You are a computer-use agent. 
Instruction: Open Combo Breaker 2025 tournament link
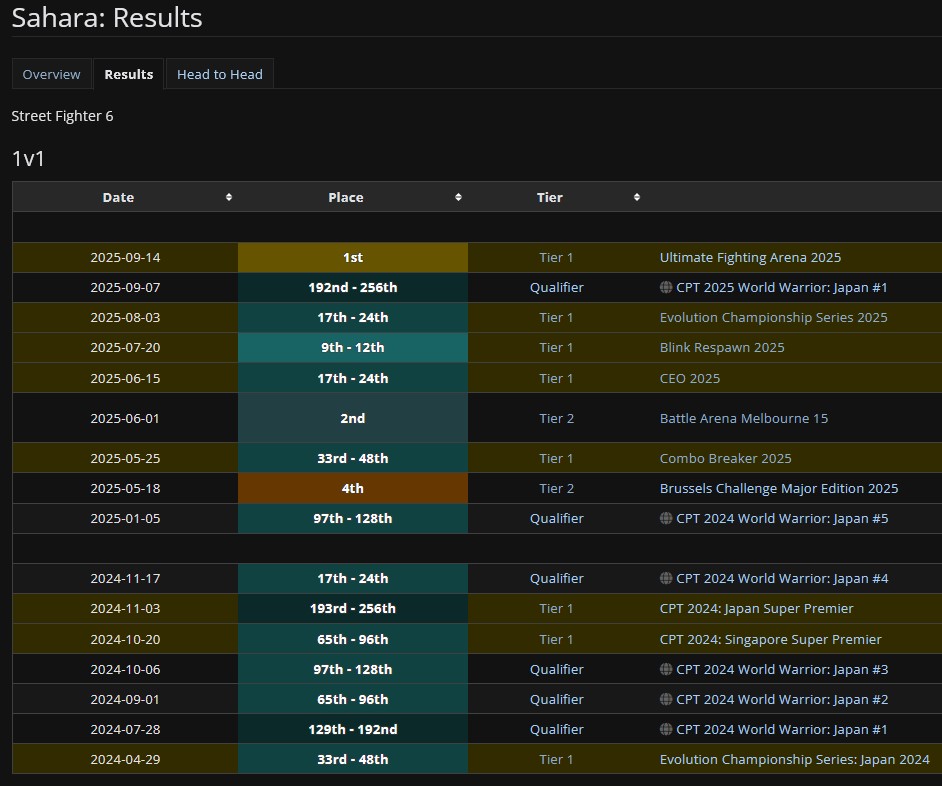pos(725,458)
